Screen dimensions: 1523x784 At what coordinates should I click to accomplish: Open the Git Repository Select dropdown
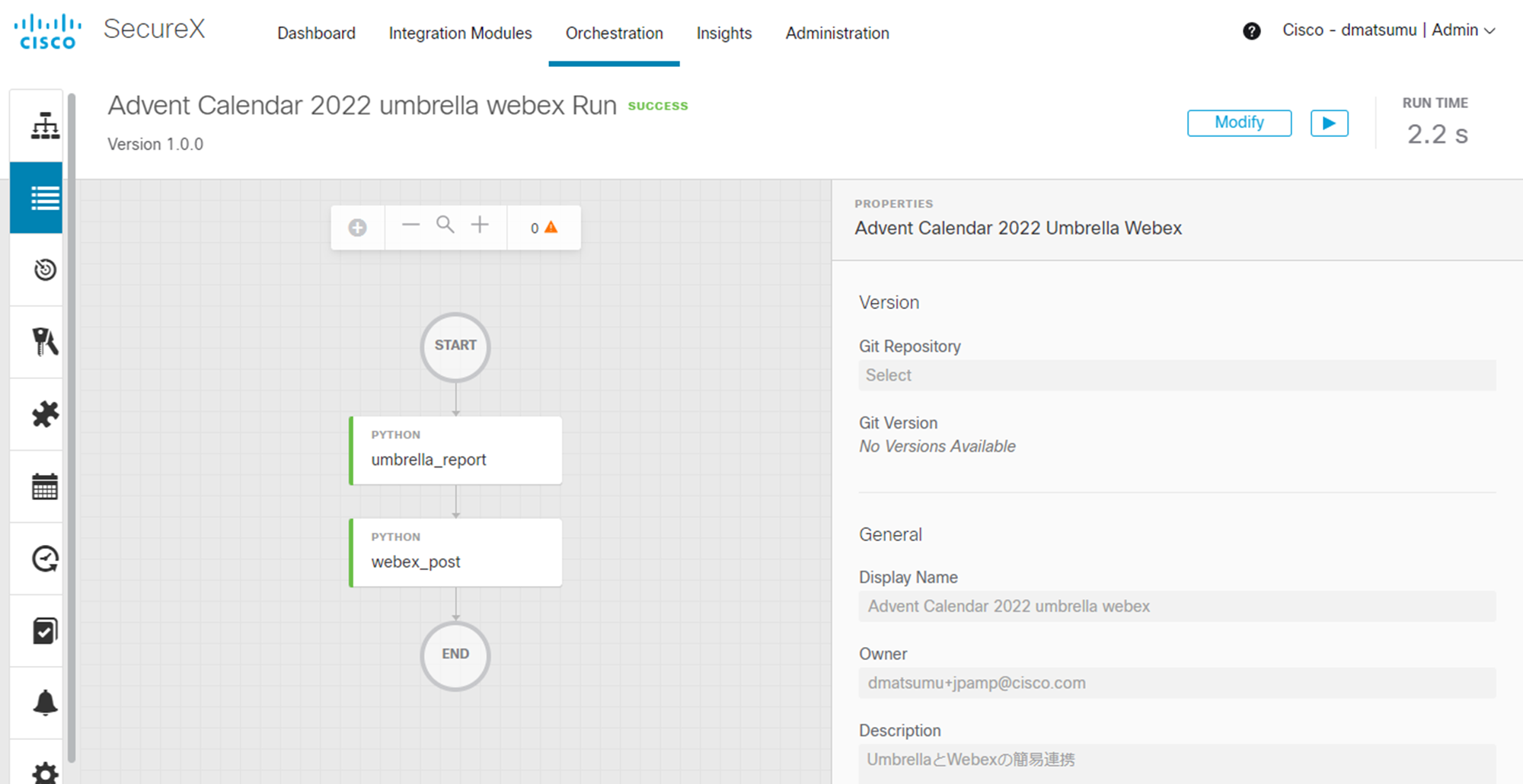coord(1177,375)
